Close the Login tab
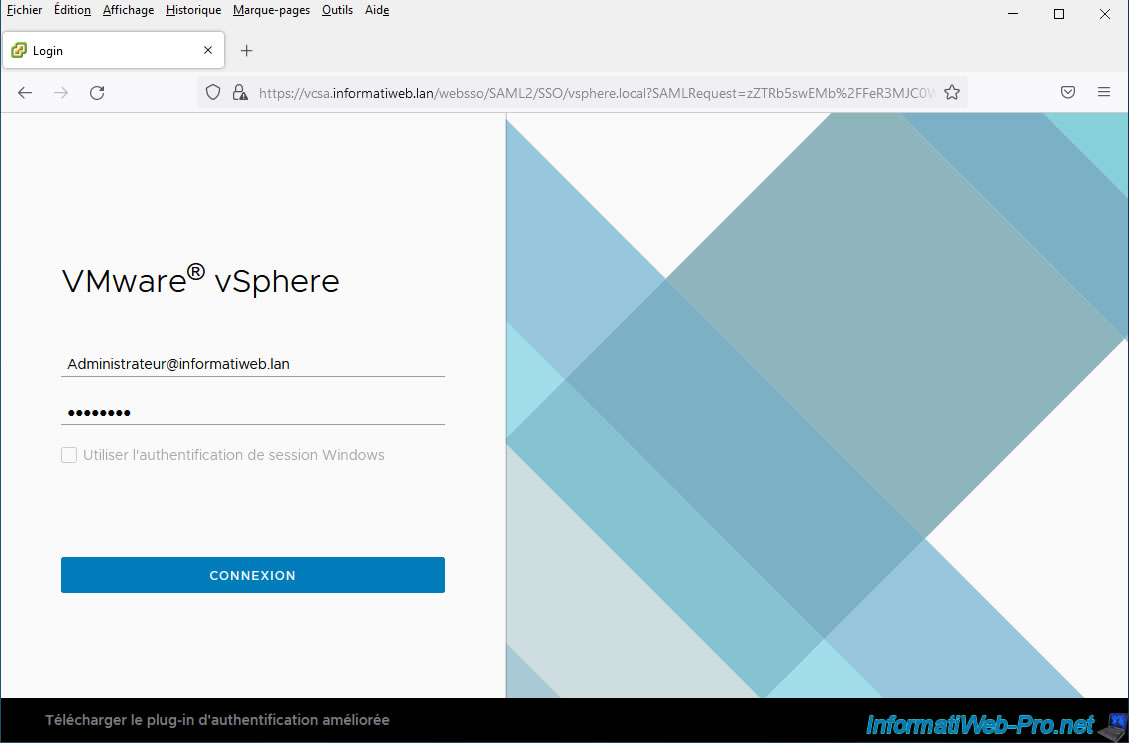This screenshot has width=1129, height=743. (208, 50)
